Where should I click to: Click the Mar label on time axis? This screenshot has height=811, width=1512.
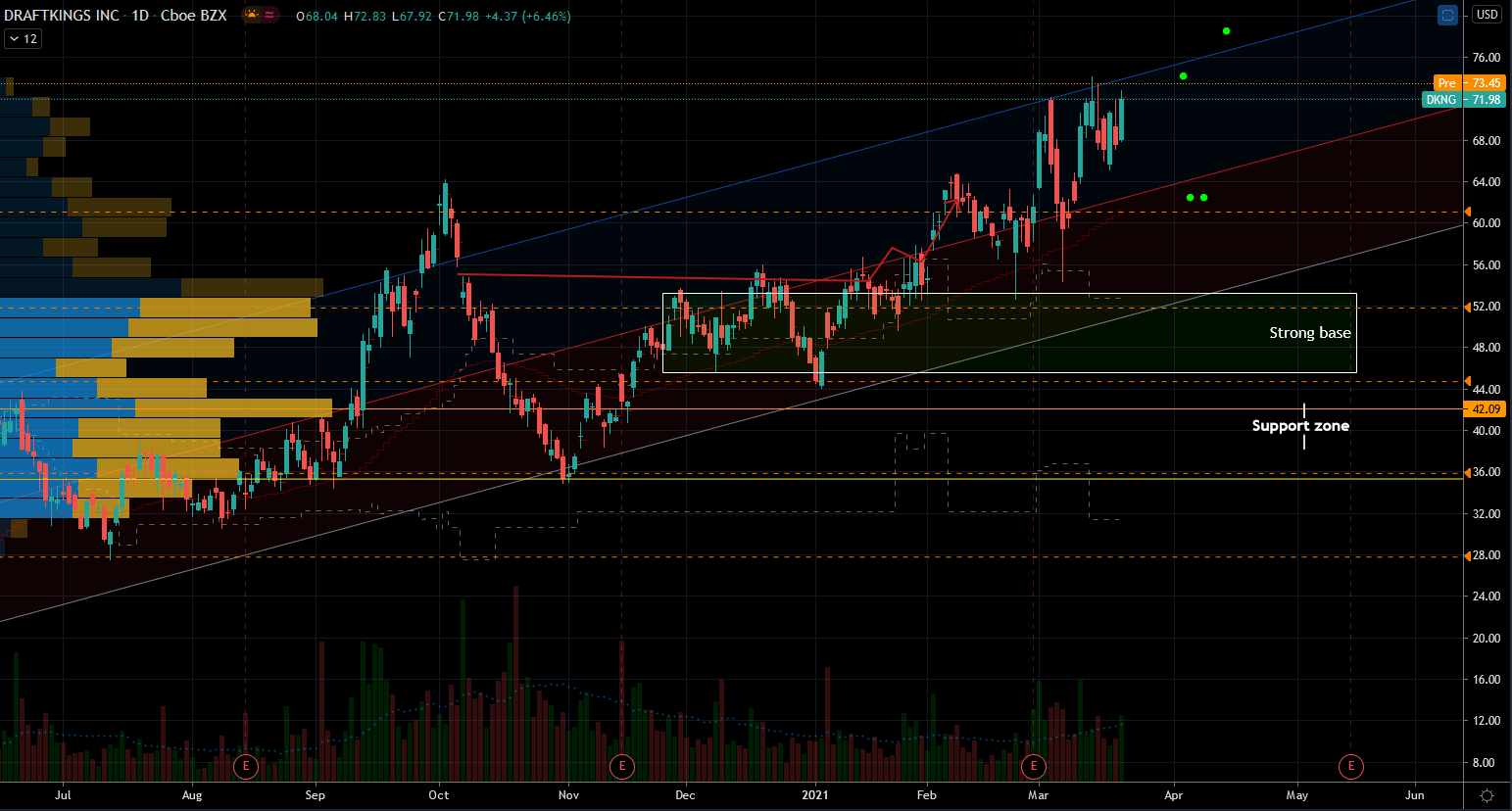pos(1039,795)
